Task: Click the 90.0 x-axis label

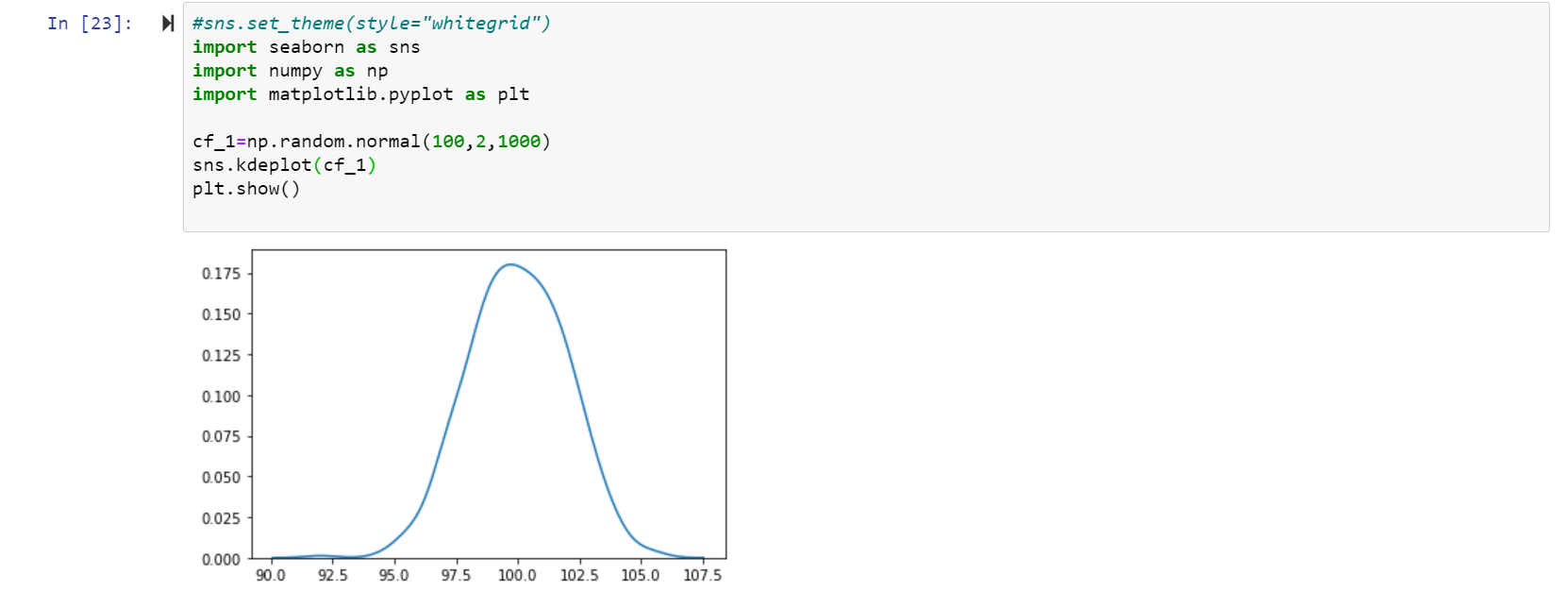Action: [x=271, y=575]
